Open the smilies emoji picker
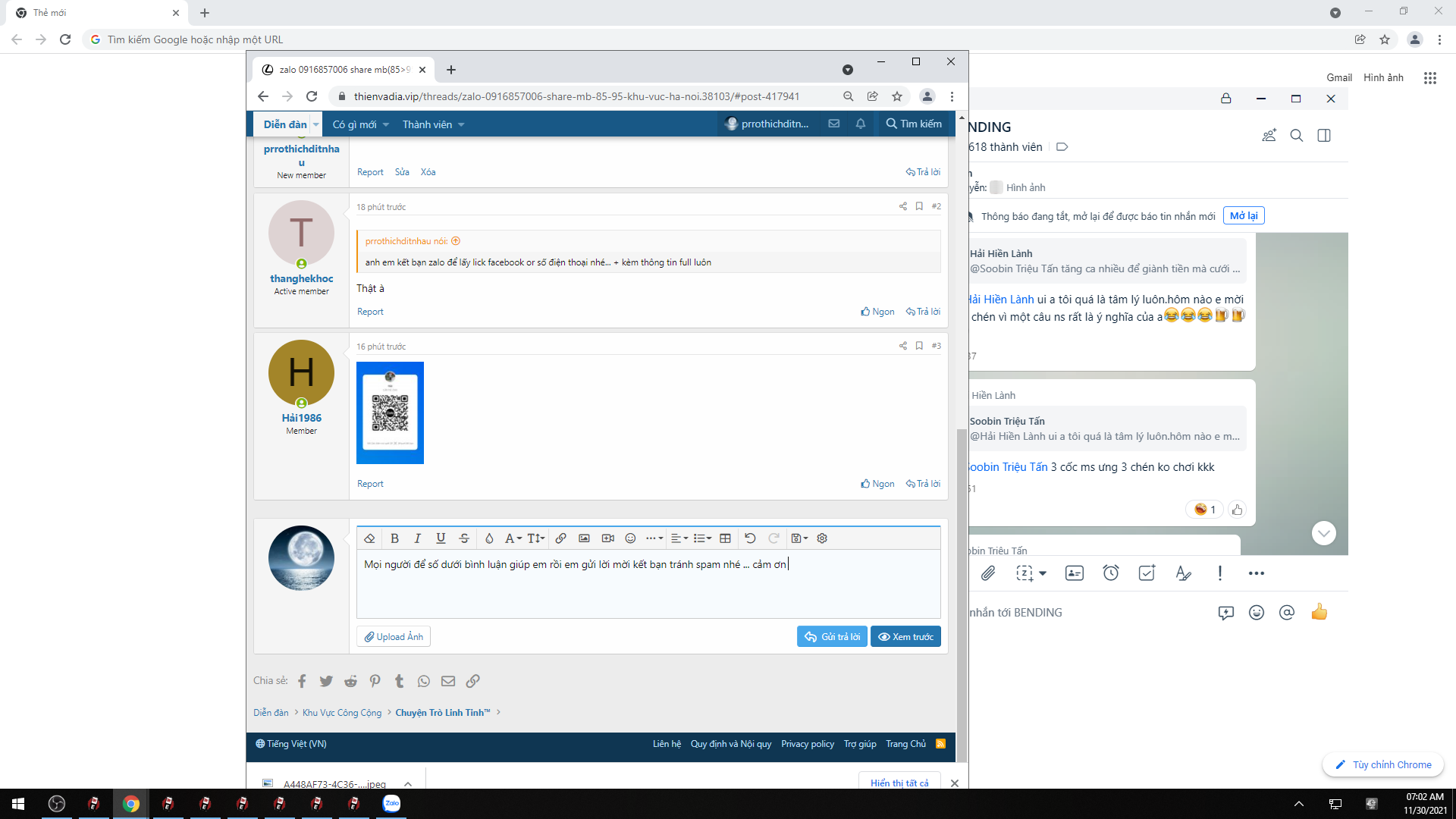The width and height of the screenshot is (1456, 819). tap(630, 538)
